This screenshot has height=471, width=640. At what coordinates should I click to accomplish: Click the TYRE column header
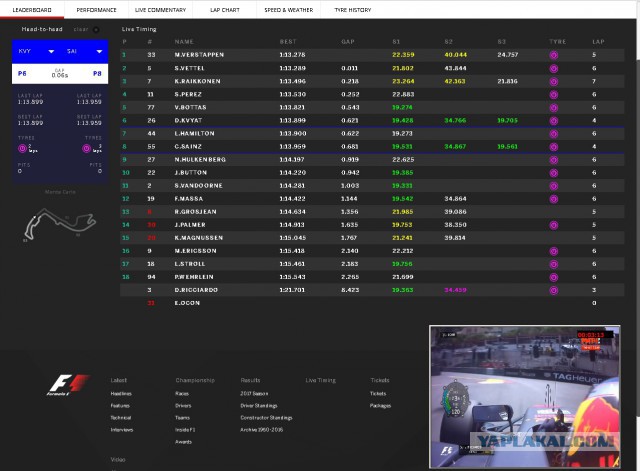(x=558, y=42)
